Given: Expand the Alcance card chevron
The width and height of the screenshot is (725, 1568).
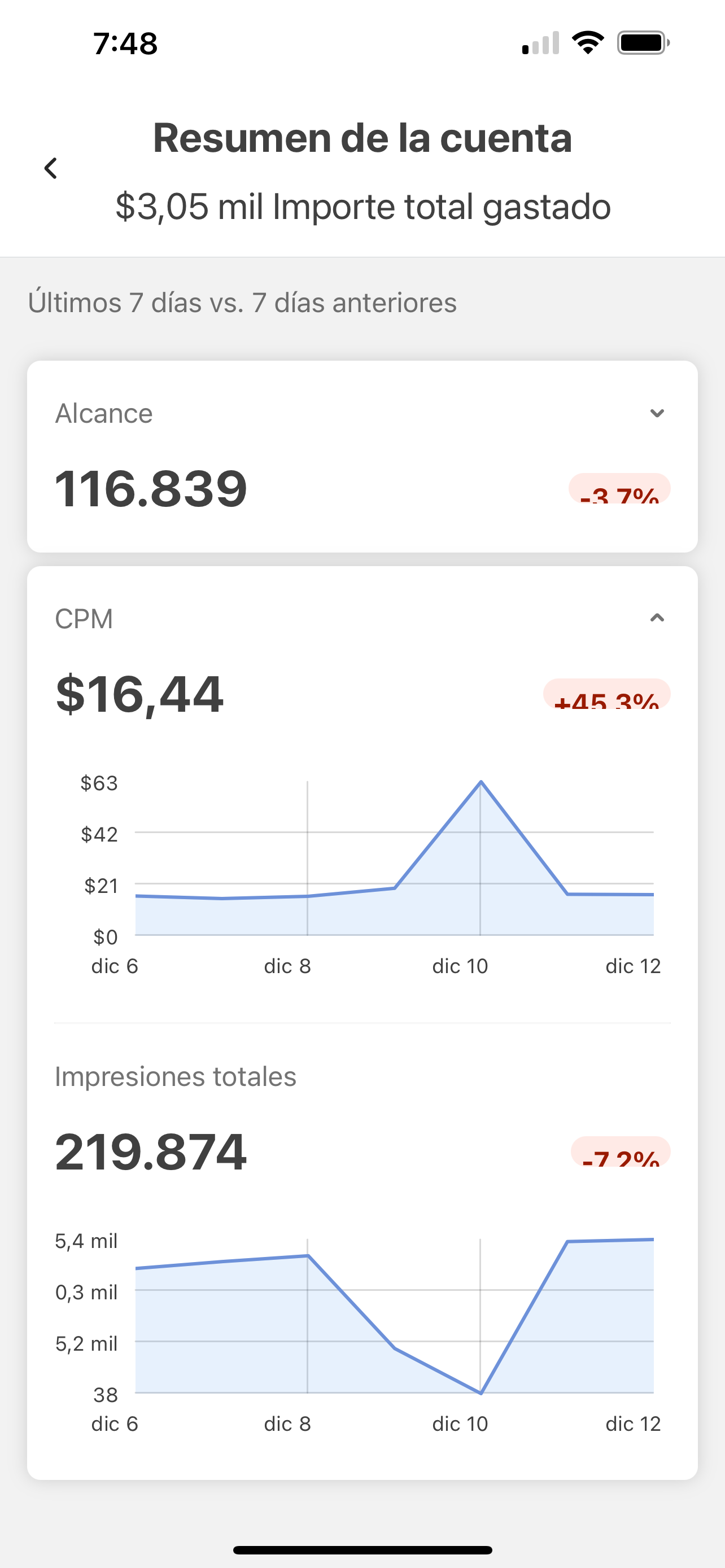Looking at the screenshot, I should tap(657, 413).
